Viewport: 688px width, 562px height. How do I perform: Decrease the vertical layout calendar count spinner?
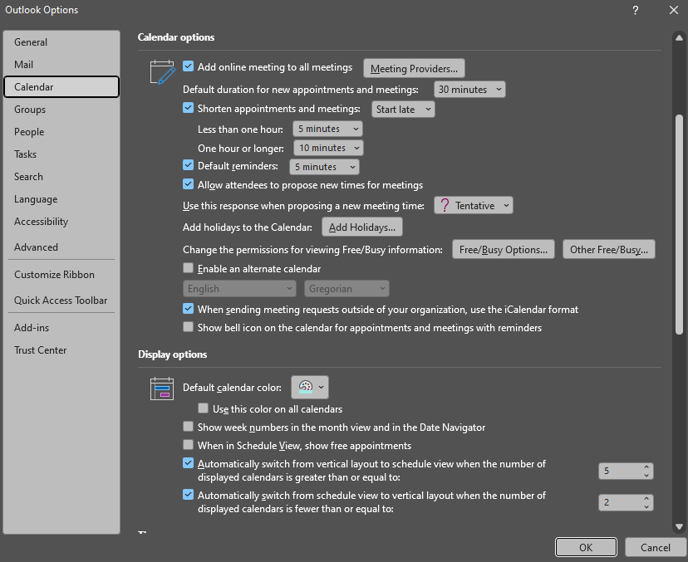(646, 507)
